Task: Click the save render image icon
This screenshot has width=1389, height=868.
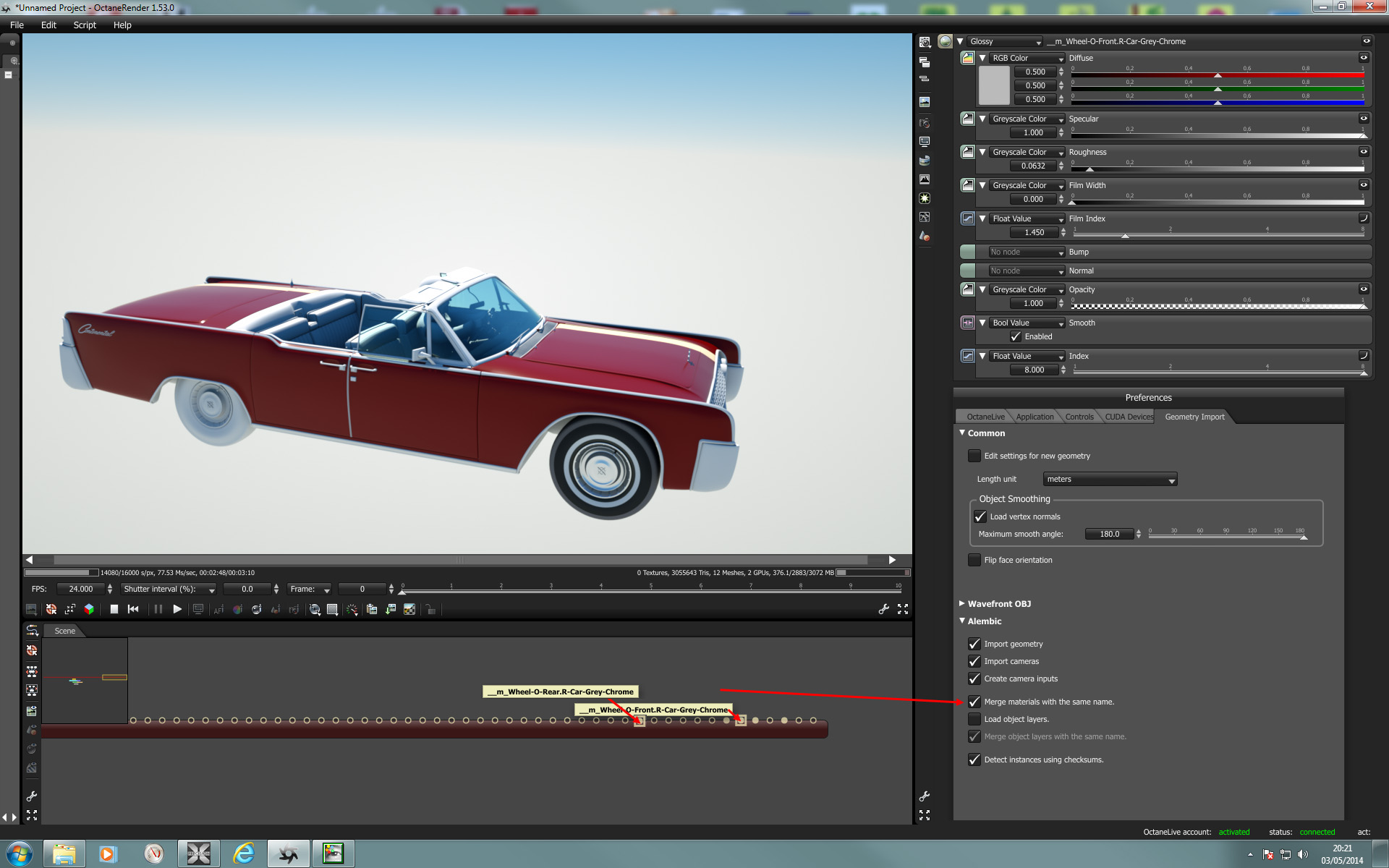Action: 391,609
